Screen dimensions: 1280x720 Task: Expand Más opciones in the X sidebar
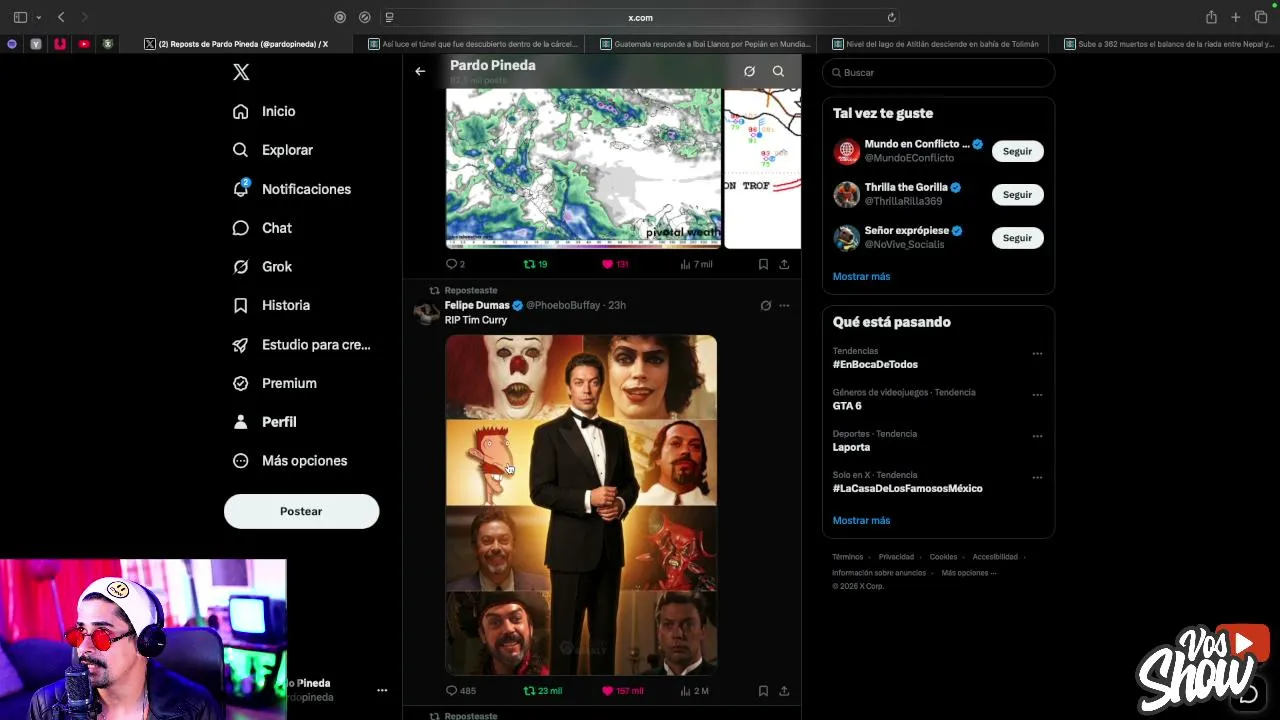pos(290,461)
